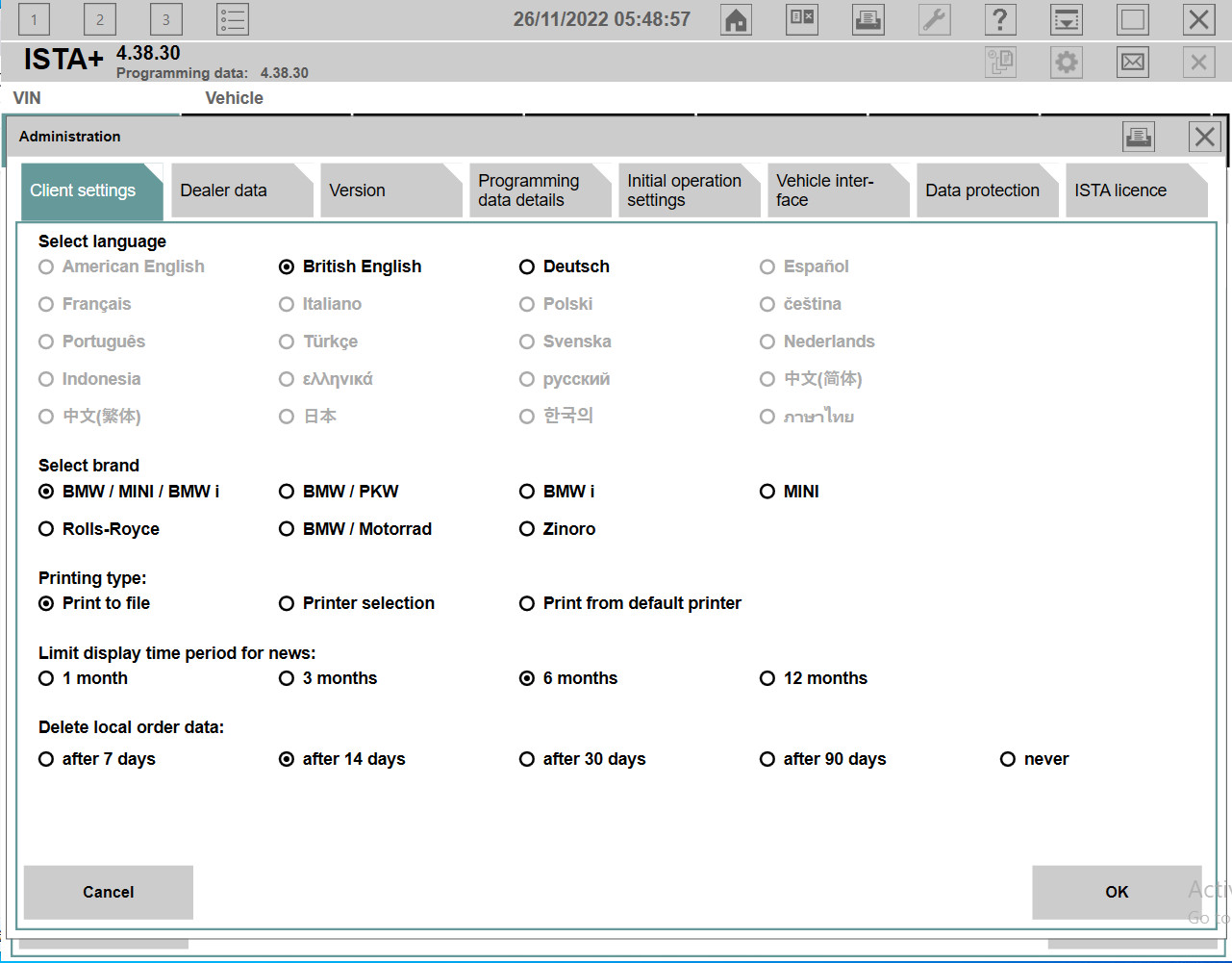Open the help question mark icon
Screen dimensions: 1232x963
tap(1001, 19)
